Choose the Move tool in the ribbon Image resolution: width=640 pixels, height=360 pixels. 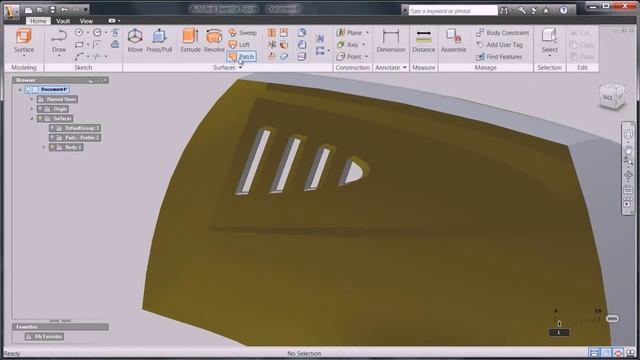click(135, 41)
